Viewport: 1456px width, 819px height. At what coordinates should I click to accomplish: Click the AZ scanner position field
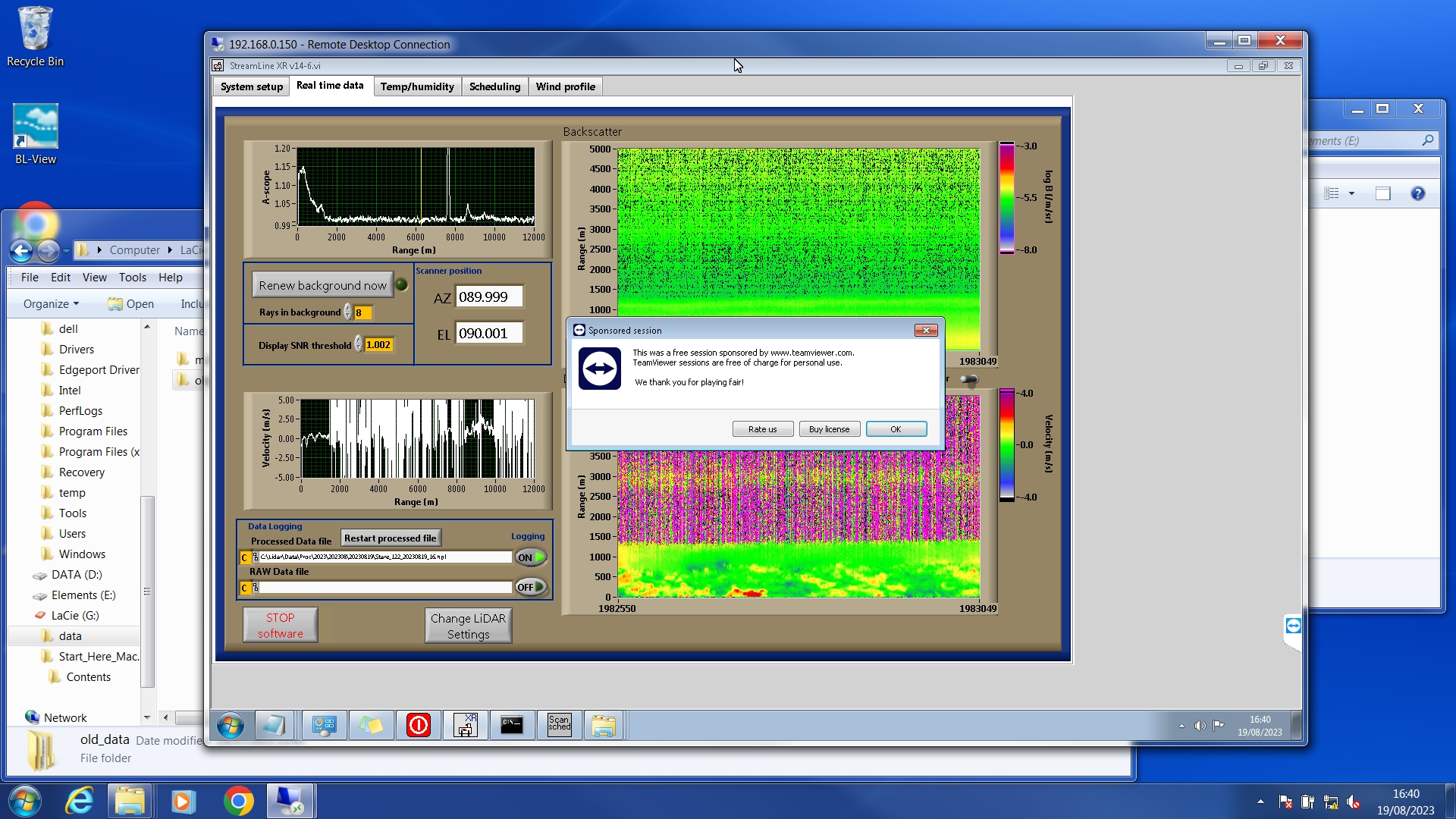tap(489, 297)
